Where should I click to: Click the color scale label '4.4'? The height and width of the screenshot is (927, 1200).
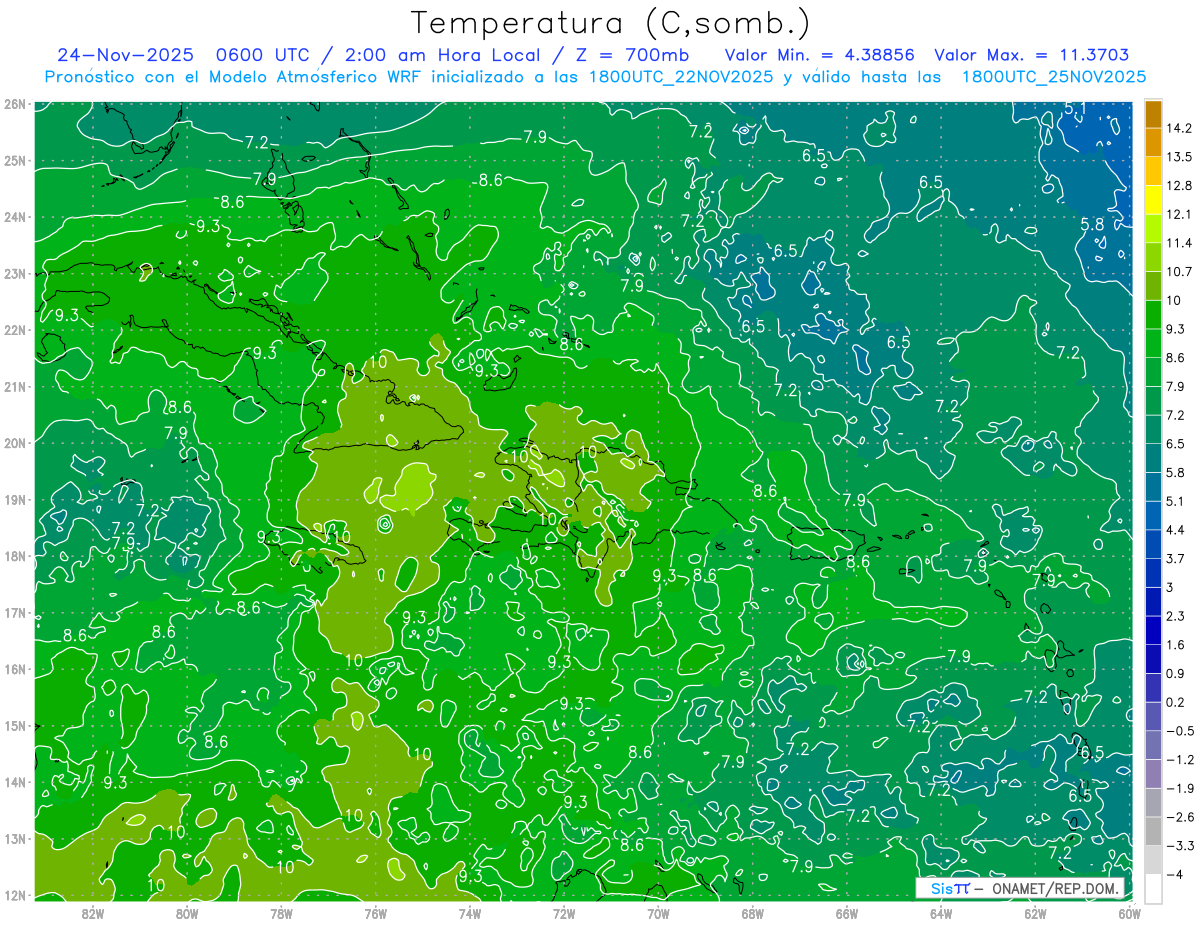[x=1176, y=530]
